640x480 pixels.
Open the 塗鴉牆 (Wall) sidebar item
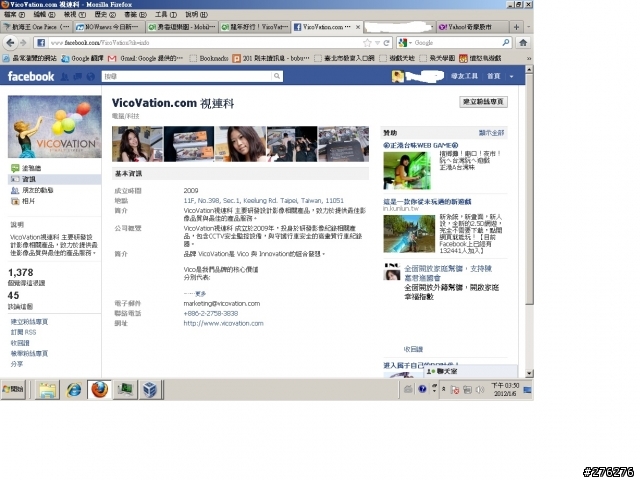click(x=31, y=168)
